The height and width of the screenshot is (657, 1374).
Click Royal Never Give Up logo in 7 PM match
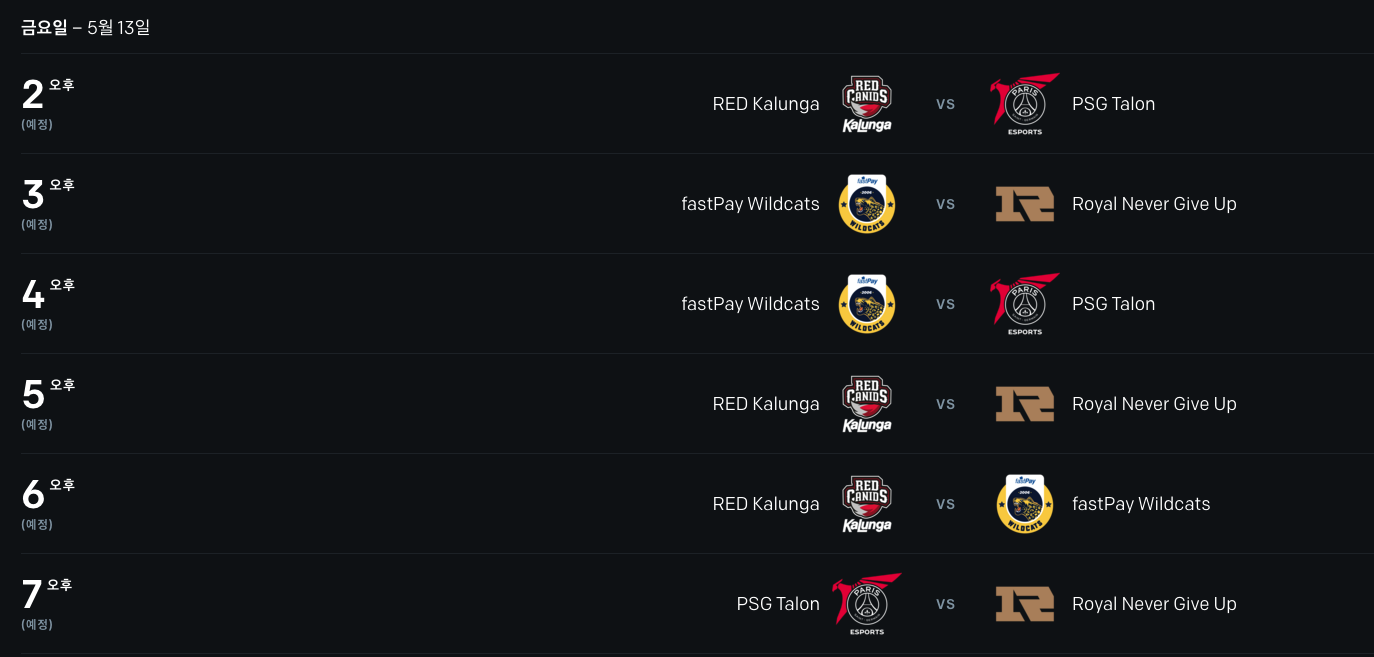click(1025, 604)
